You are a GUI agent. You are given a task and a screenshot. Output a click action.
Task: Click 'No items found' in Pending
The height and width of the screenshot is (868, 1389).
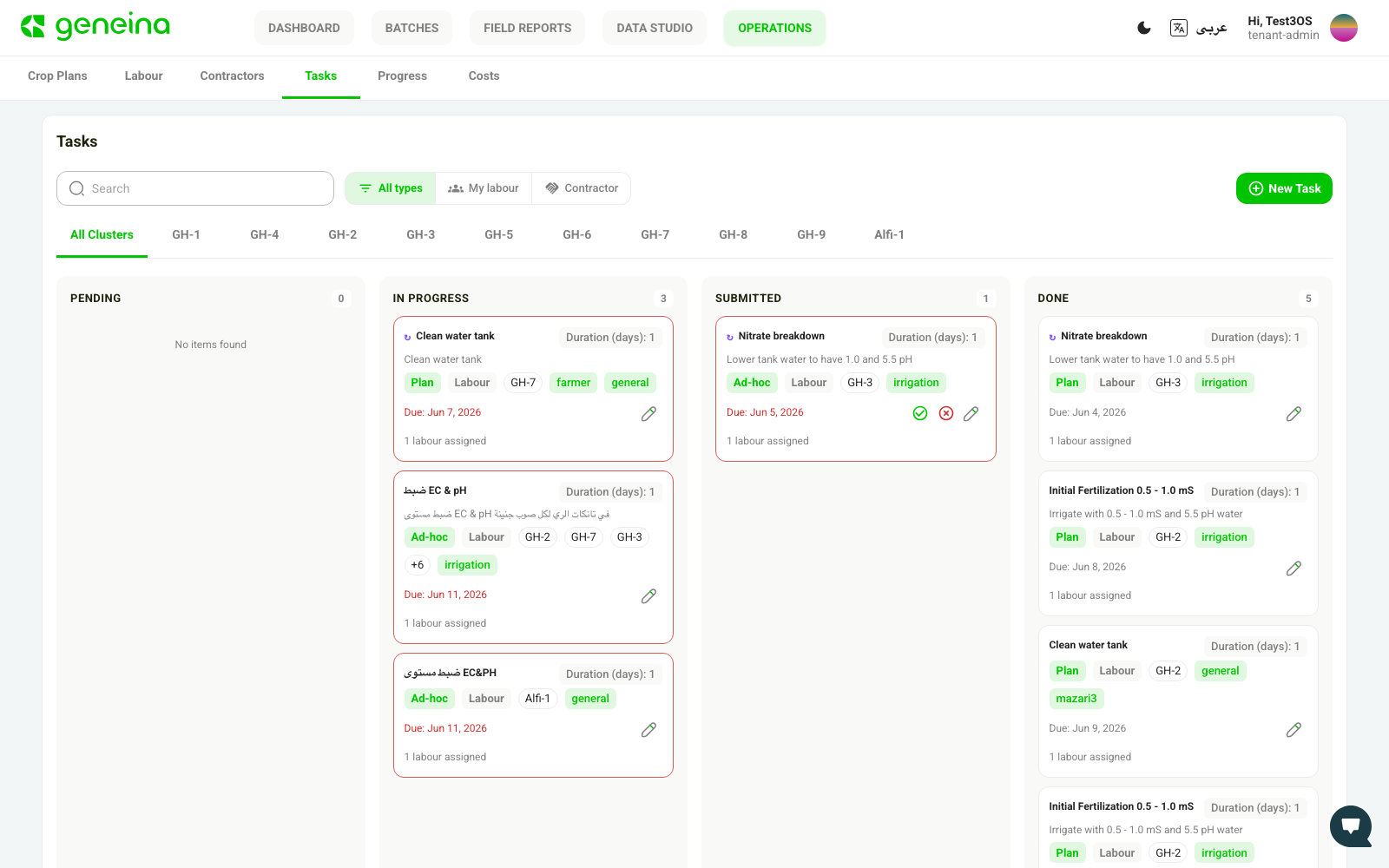coord(211,345)
